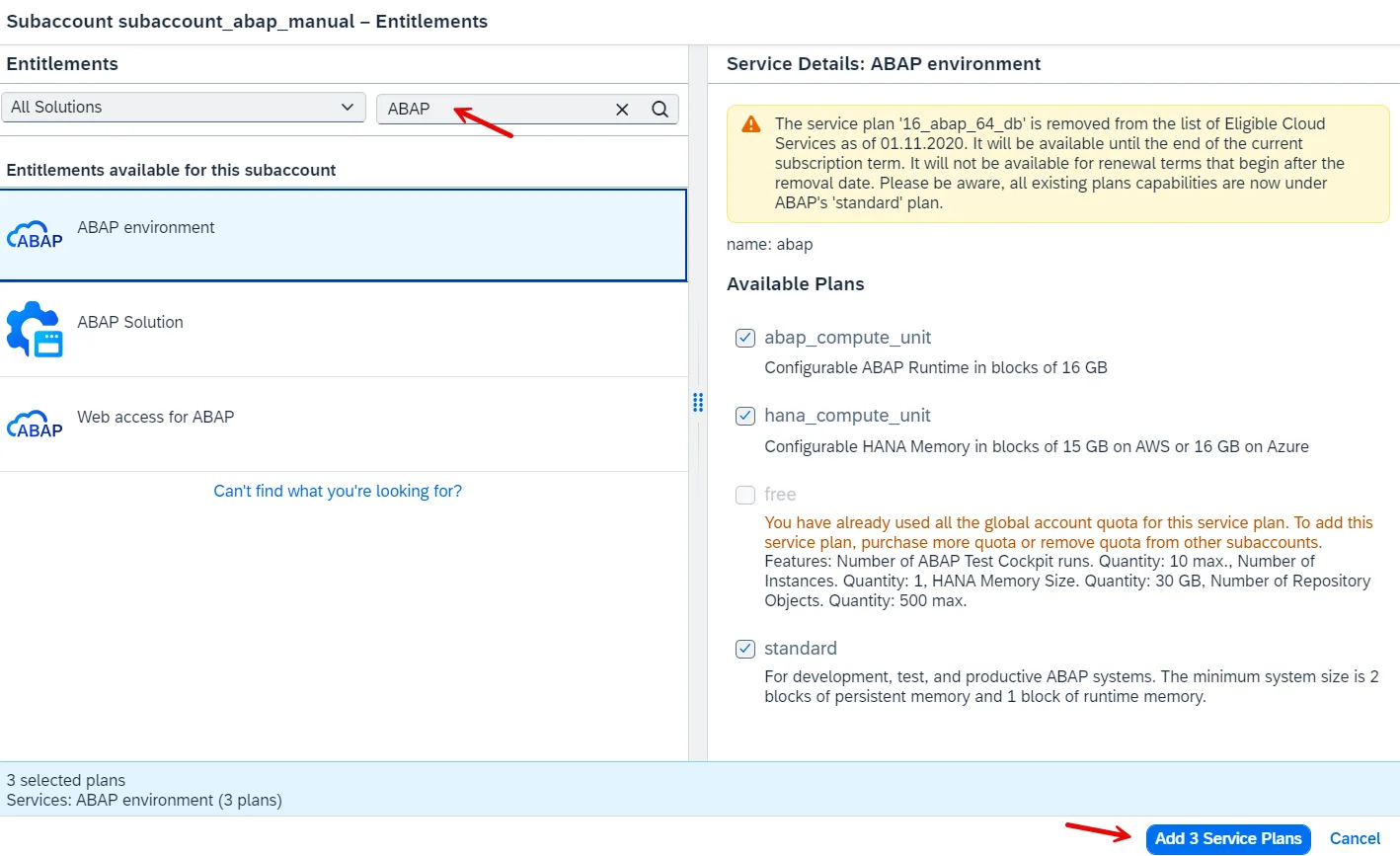1400x856 pixels.
Task: Click Configurable ABAP Runtime description text
Action: (936, 367)
